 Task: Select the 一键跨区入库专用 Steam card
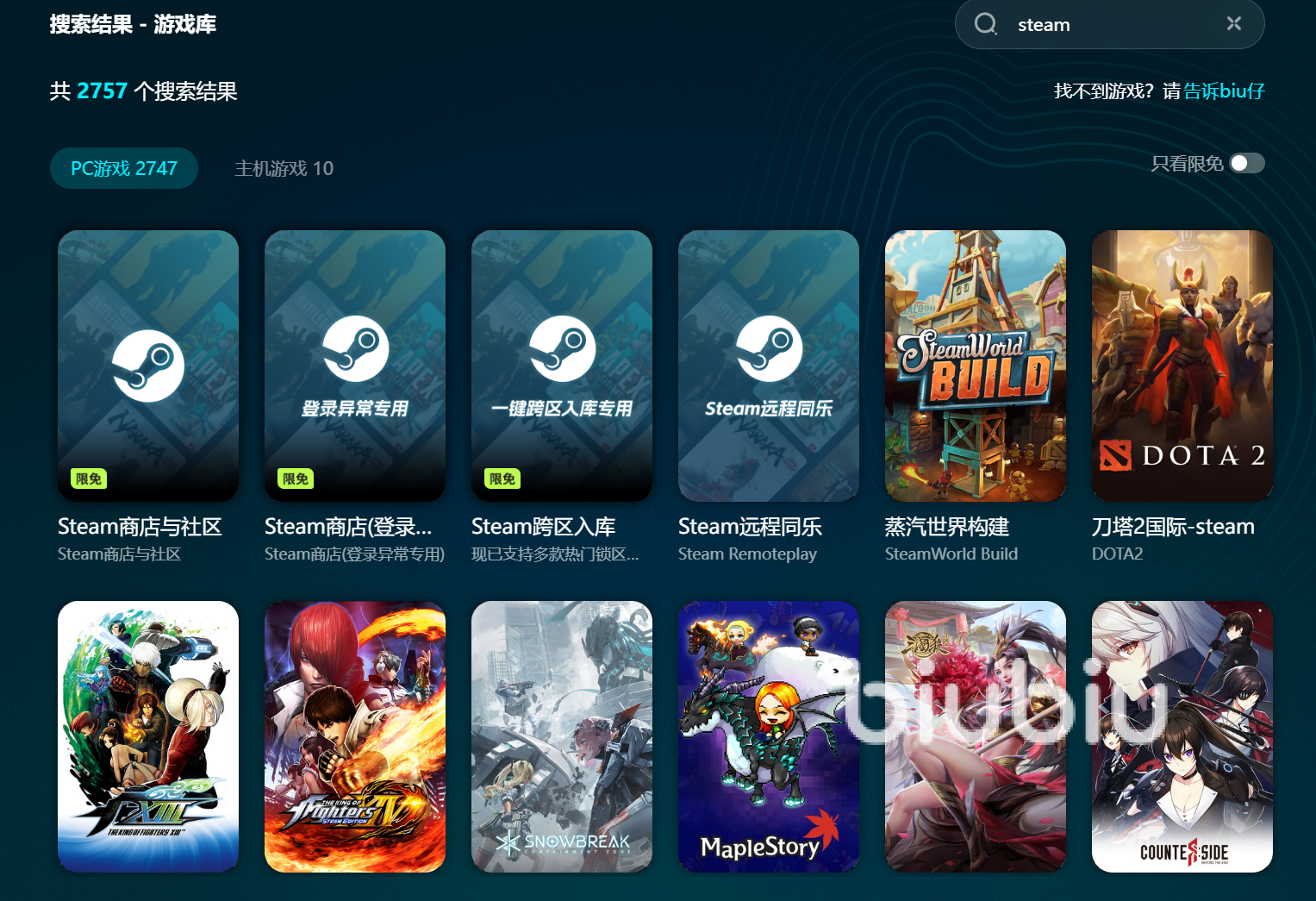click(562, 366)
